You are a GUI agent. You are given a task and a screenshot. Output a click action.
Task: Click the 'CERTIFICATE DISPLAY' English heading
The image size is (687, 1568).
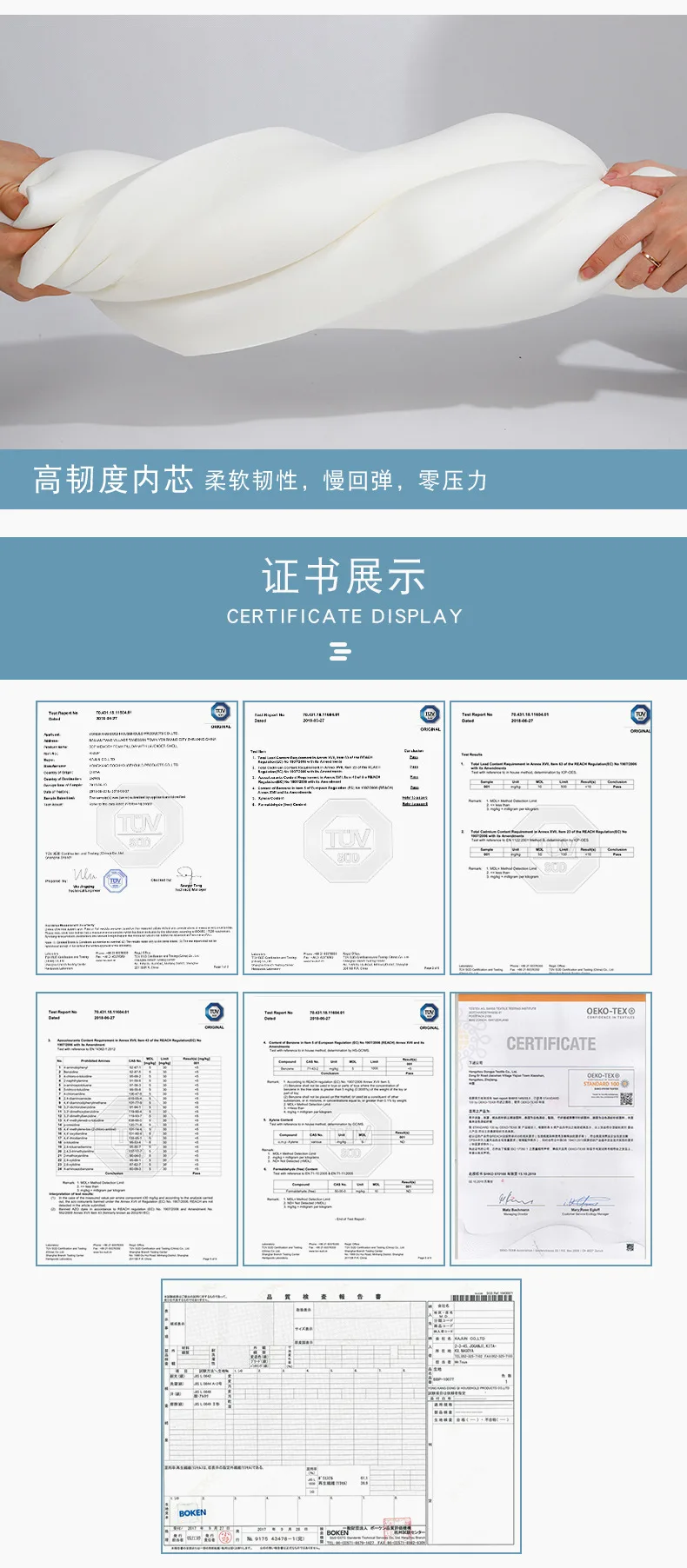(x=344, y=616)
